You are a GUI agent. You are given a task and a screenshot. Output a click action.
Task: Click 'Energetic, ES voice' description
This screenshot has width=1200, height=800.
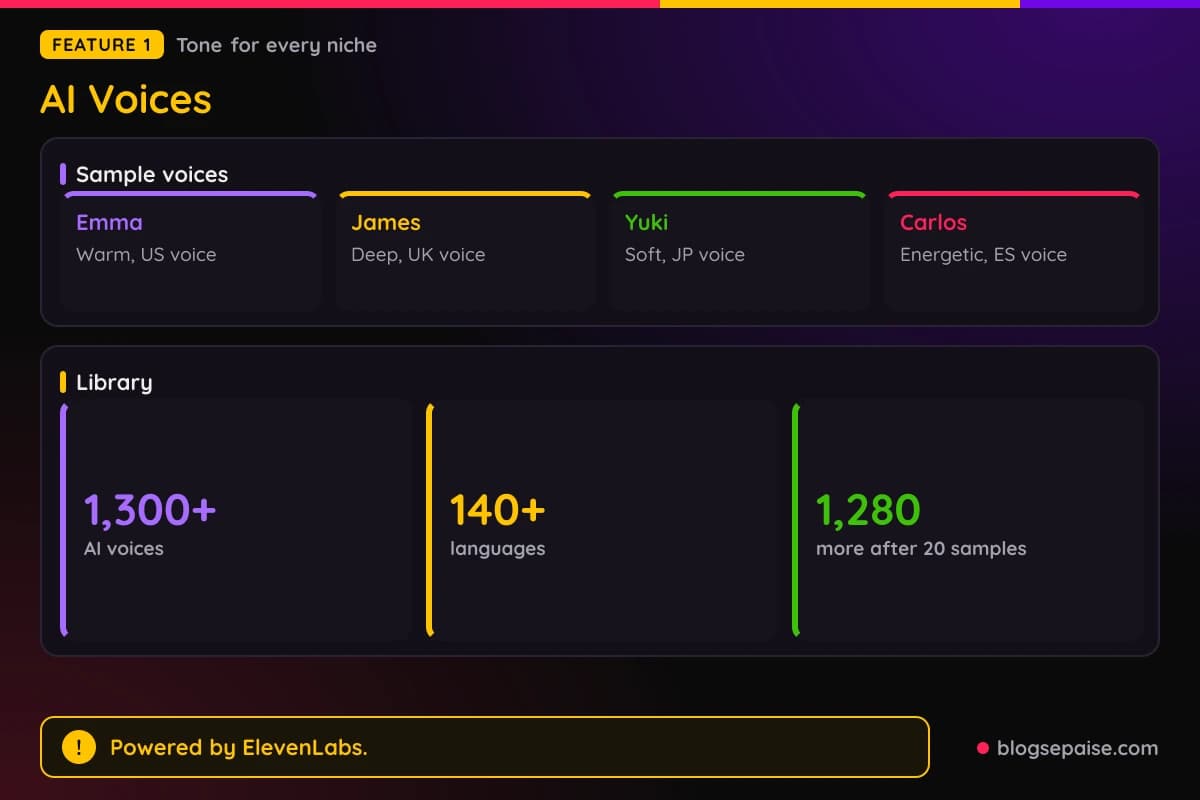coord(983,255)
